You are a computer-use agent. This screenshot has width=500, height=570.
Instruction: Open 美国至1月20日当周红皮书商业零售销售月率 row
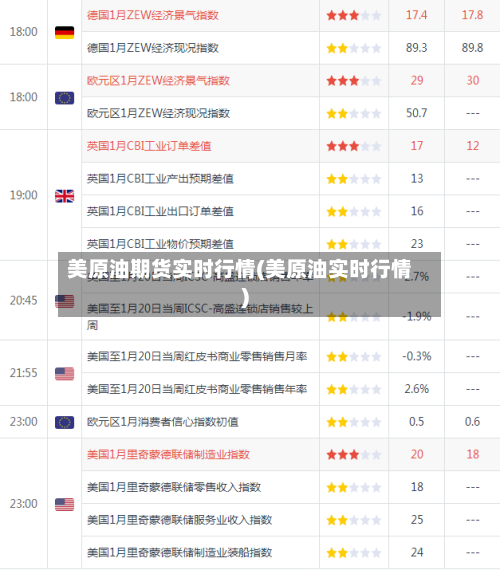pyautogui.click(x=291, y=357)
